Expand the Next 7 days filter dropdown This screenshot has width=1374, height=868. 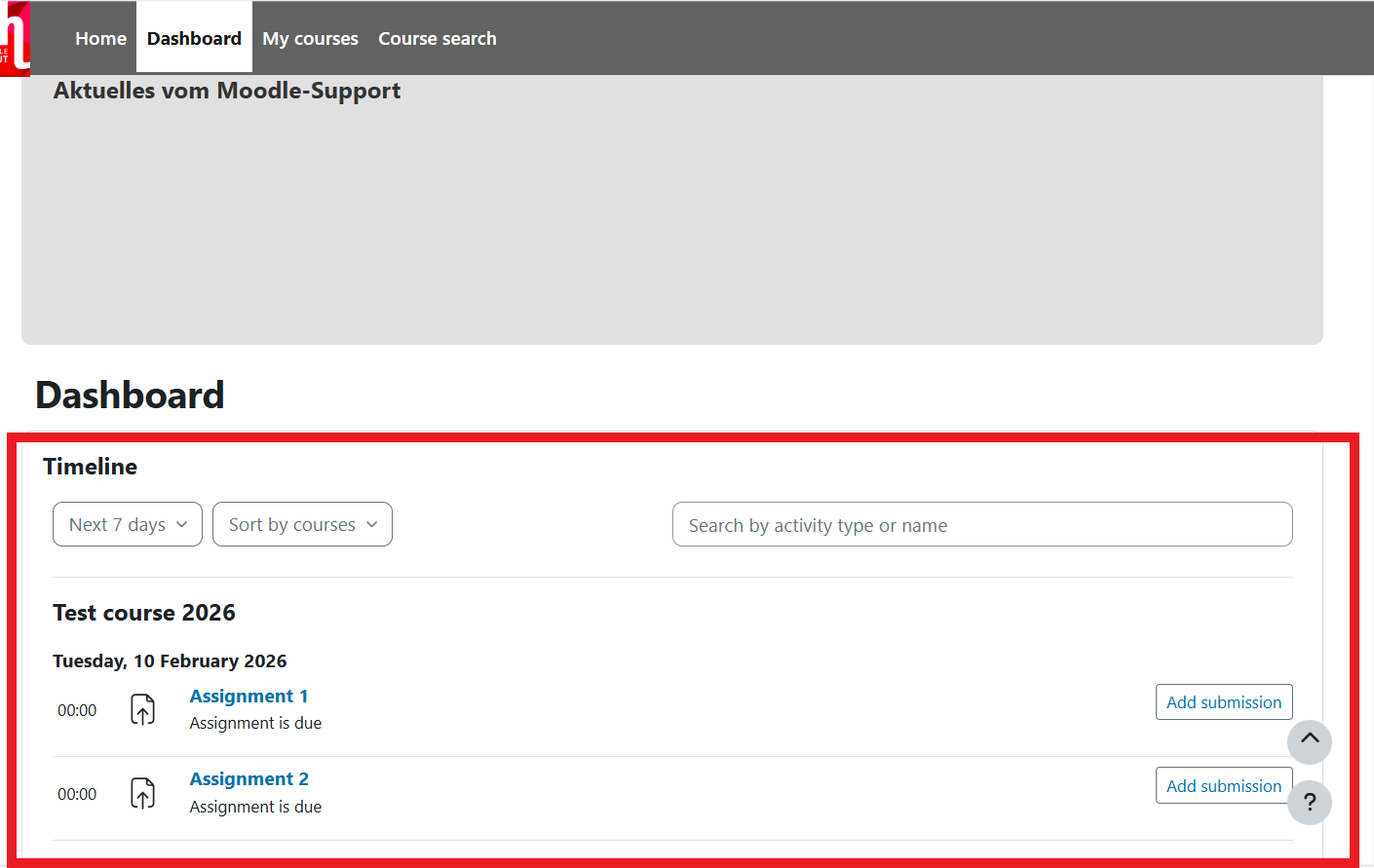pyautogui.click(x=128, y=524)
